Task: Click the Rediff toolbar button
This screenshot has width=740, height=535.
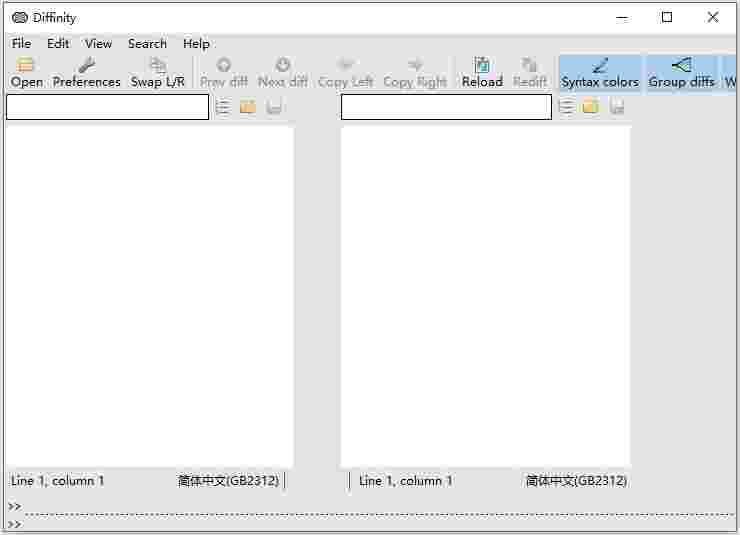Action: coord(530,72)
